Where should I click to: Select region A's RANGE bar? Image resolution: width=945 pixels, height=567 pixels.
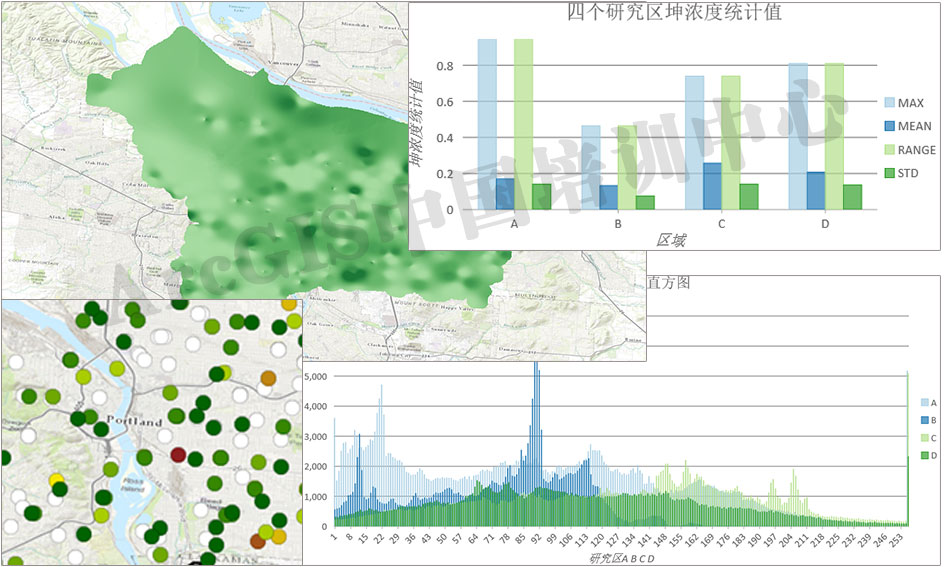[523, 124]
